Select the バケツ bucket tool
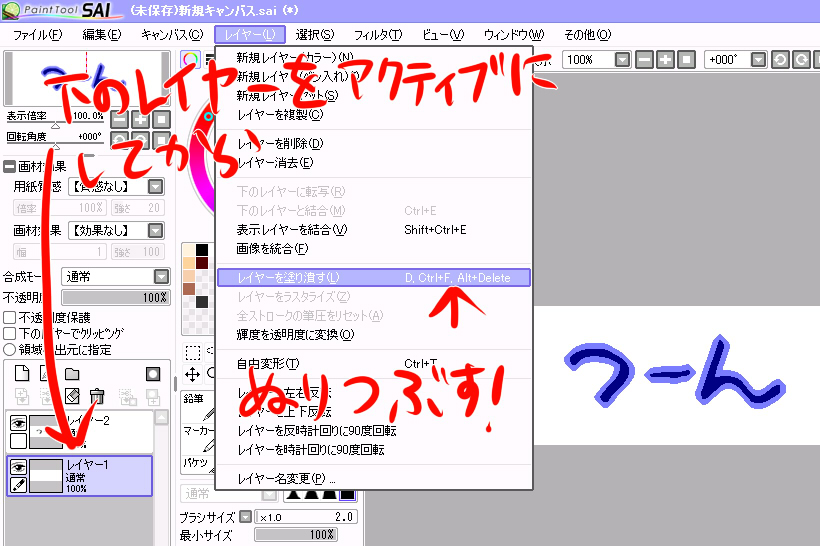 point(199,464)
